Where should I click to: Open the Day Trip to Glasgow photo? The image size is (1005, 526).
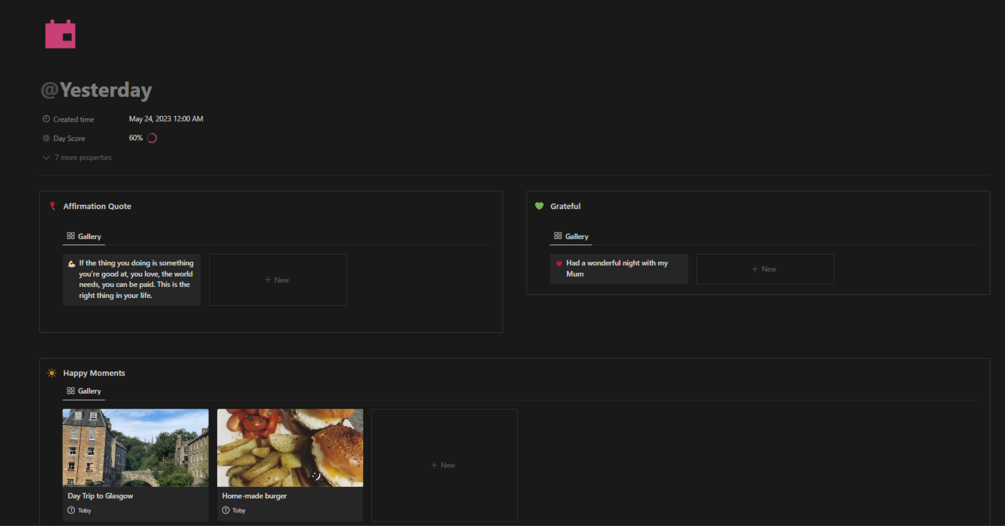tap(135, 448)
